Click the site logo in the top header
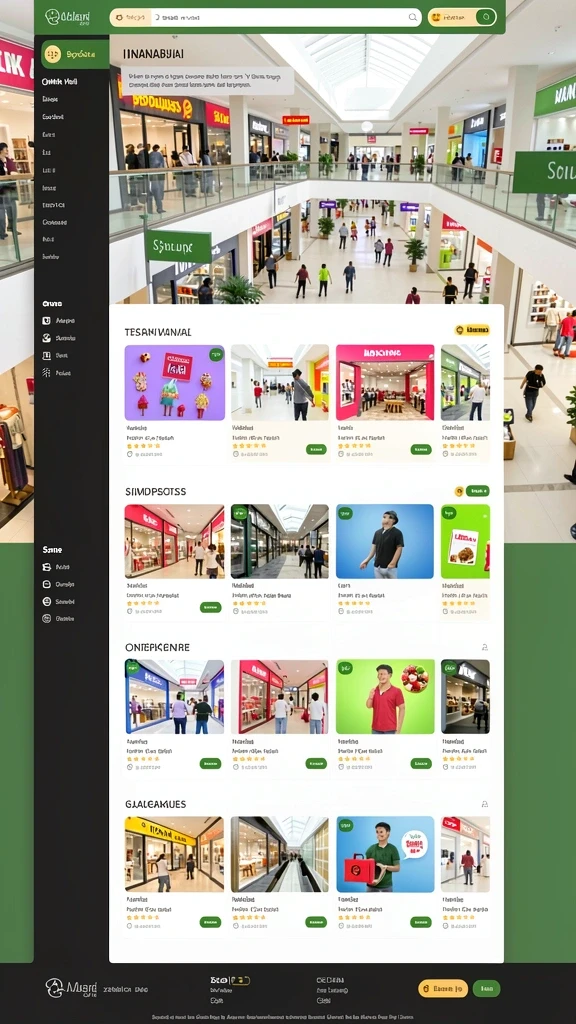 pyautogui.click(x=67, y=17)
